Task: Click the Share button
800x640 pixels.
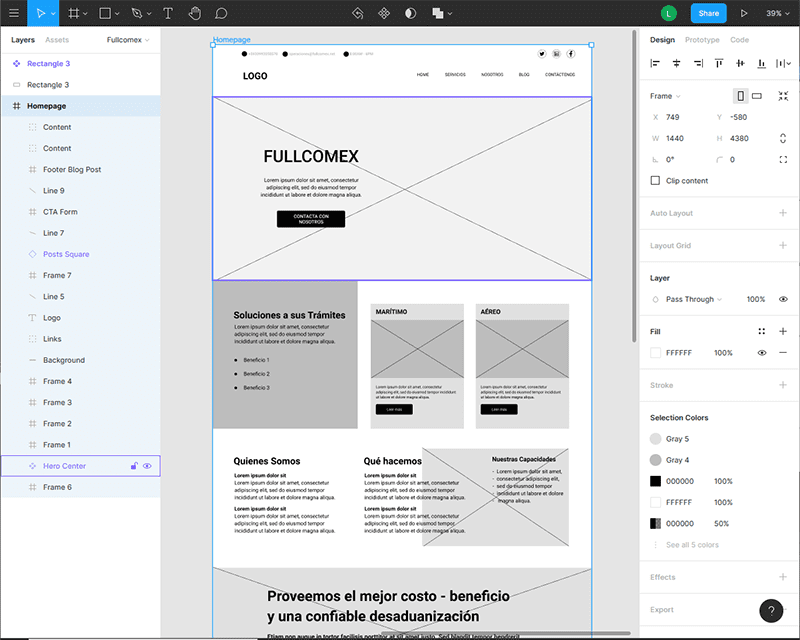Action: (x=708, y=14)
